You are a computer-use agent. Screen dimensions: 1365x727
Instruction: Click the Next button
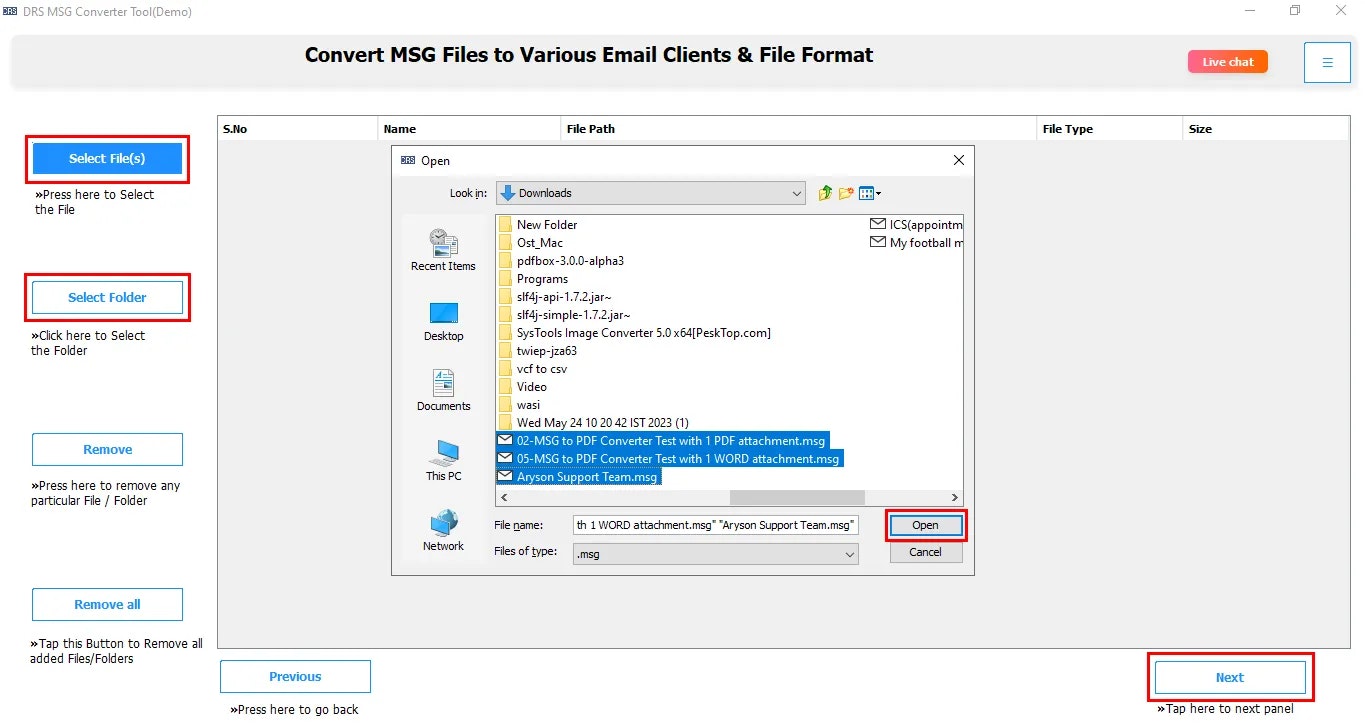(1230, 677)
